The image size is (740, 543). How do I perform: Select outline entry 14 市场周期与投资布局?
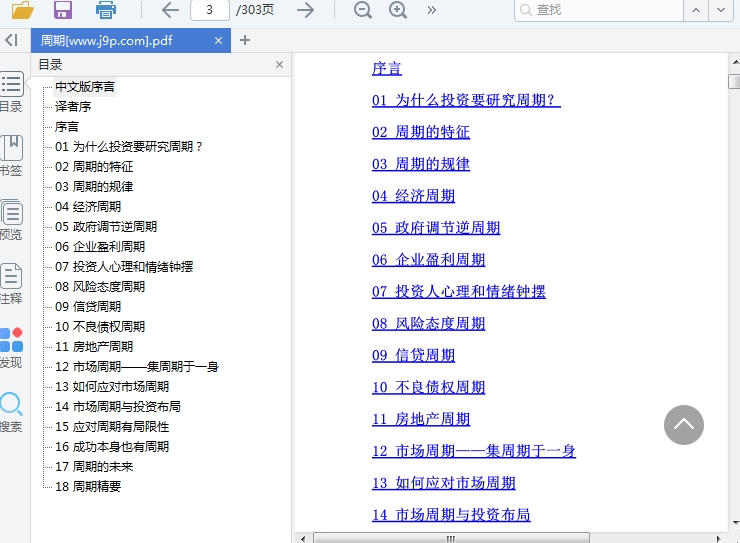pos(118,407)
